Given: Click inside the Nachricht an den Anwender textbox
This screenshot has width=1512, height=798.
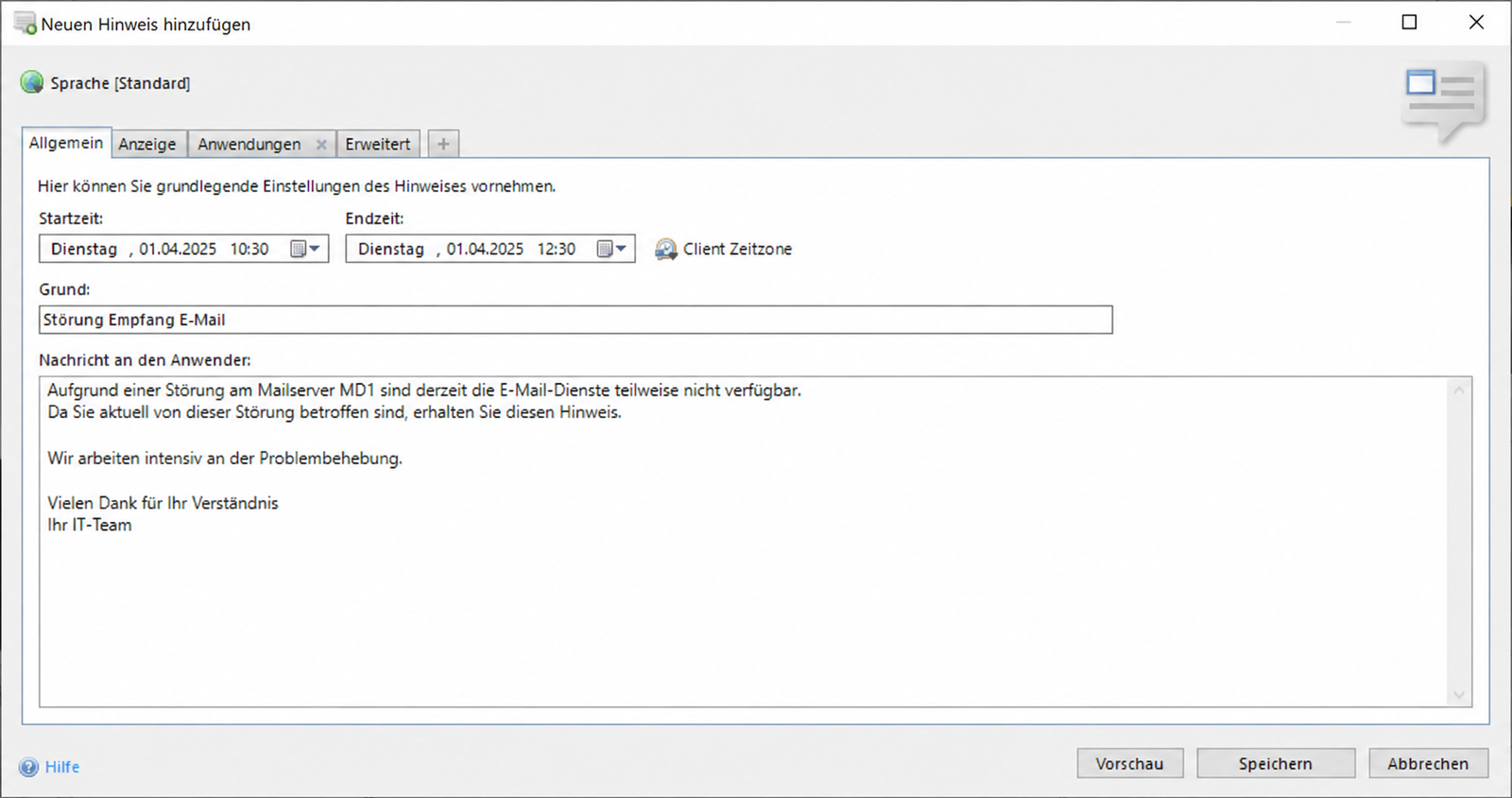Looking at the screenshot, I should point(743,542).
